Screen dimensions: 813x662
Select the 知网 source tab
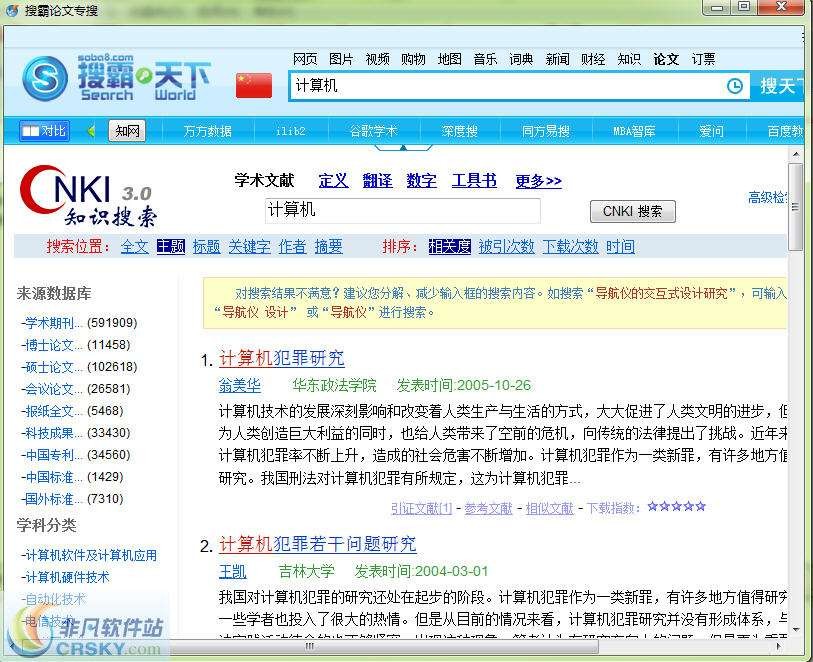tap(127, 131)
